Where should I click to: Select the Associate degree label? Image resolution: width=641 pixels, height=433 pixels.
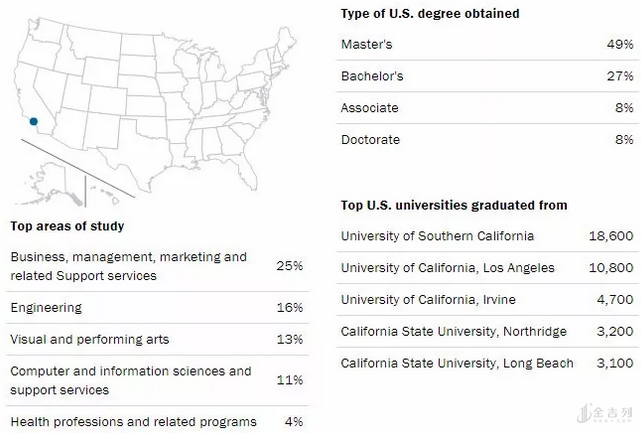pyautogui.click(x=370, y=108)
